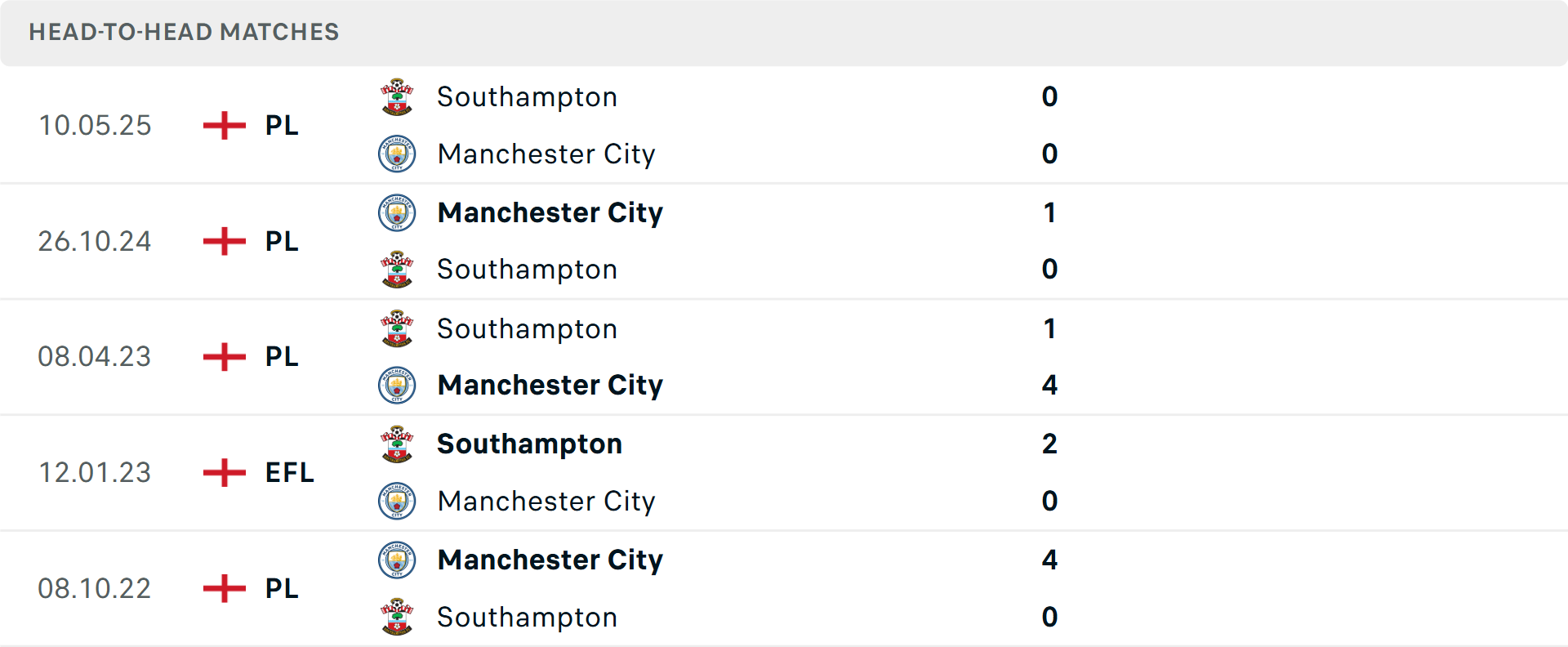This screenshot has height=647, width=1568.
Task: Expand the HEAD-TO-HEAD MATCHES section header
Action: pos(184,33)
